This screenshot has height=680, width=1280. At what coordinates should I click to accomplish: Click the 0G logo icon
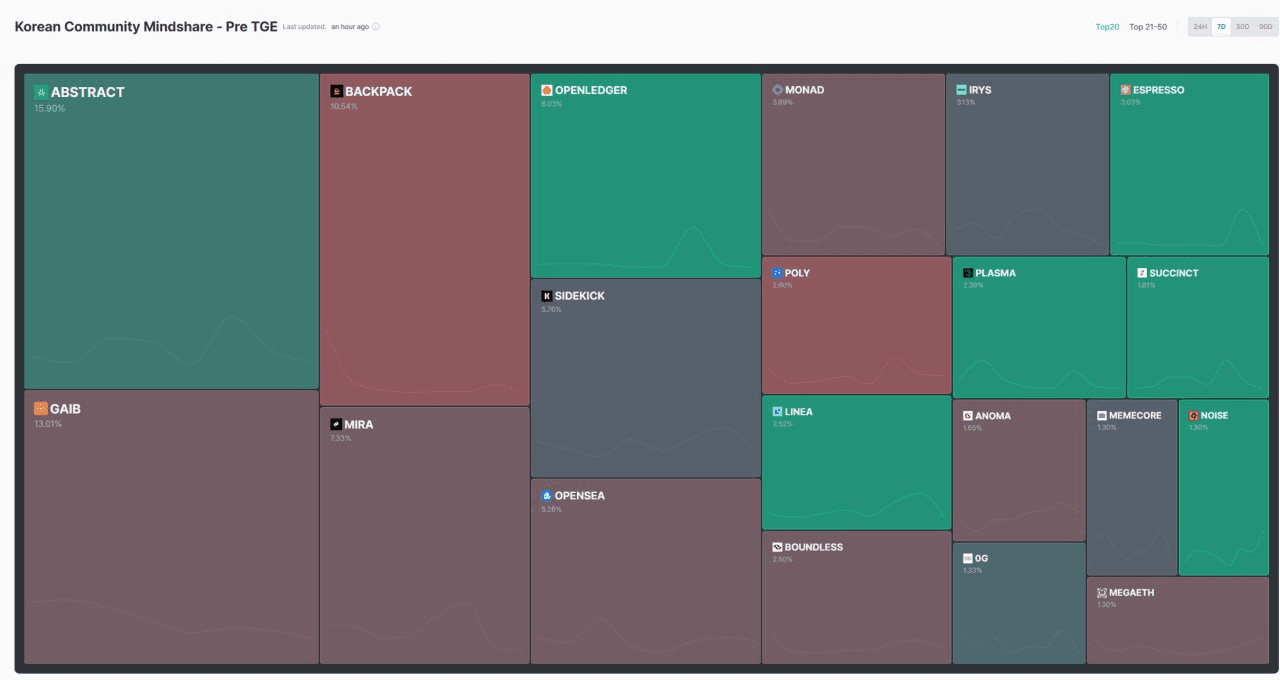pyautogui.click(x=968, y=559)
